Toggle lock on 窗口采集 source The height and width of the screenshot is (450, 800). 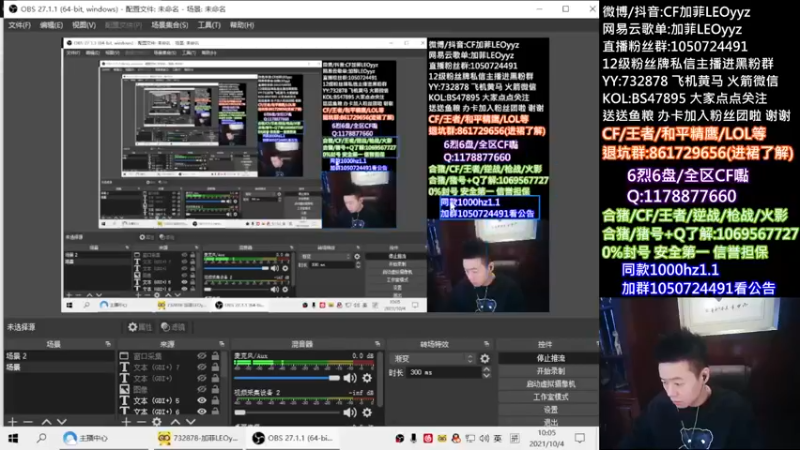tap(215, 356)
